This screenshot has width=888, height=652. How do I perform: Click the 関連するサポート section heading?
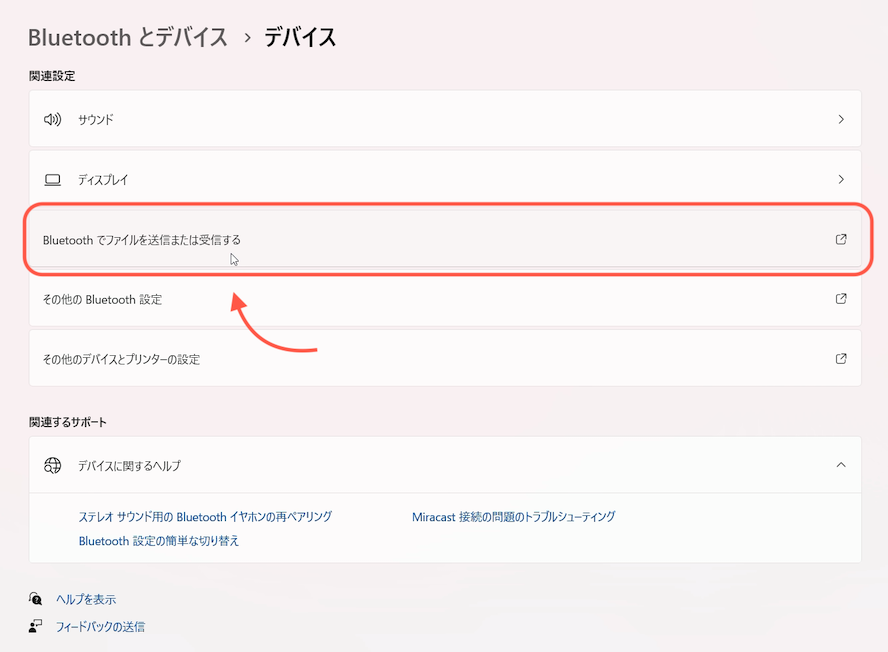click(x=68, y=422)
